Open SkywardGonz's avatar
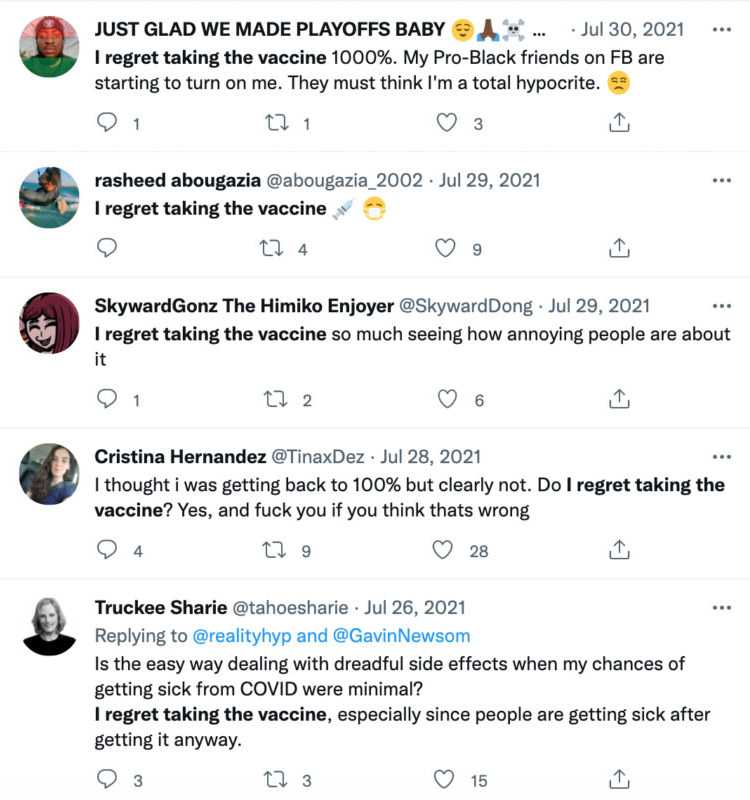This screenshot has height=800, width=750. click(48, 323)
